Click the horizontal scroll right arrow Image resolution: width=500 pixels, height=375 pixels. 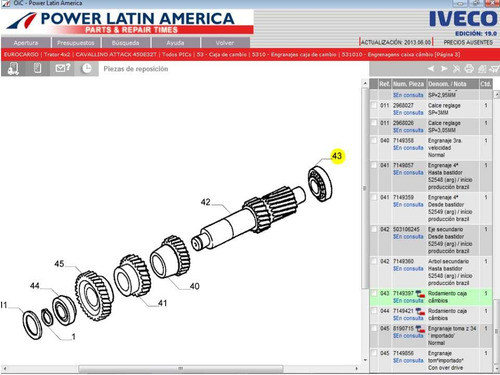[x=357, y=369]
